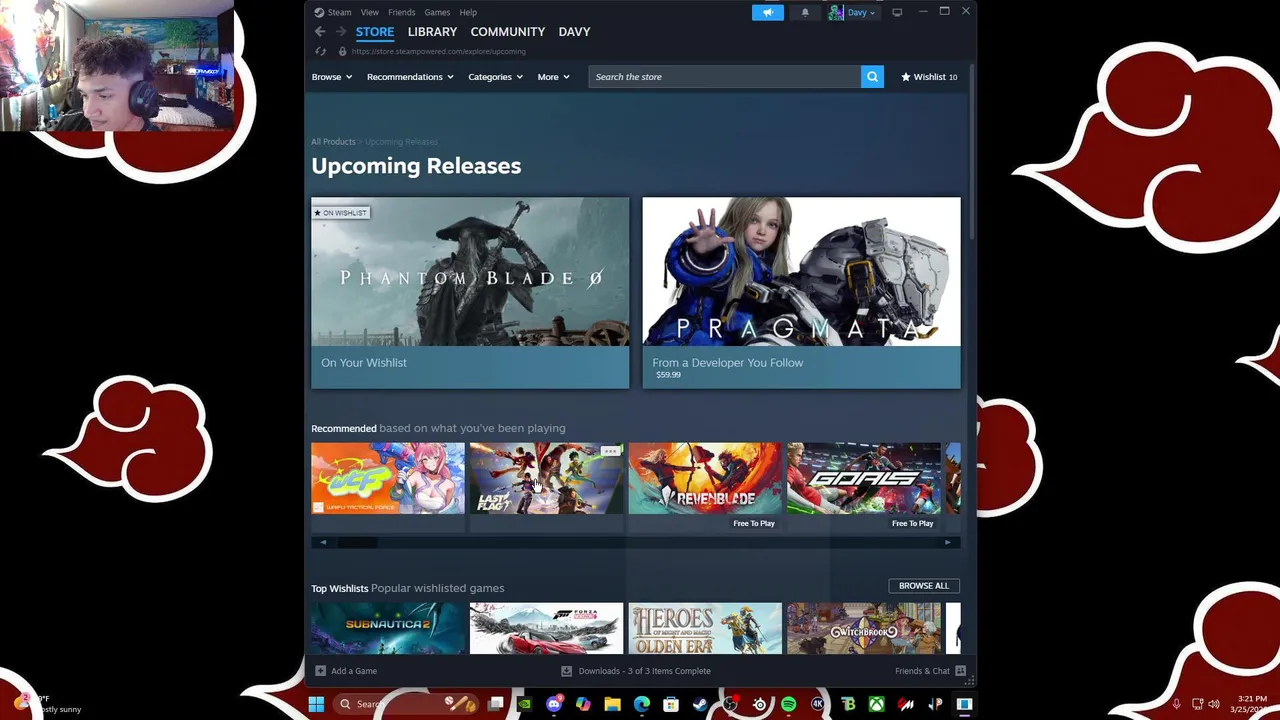Click the system tray volume icon
Image resolution: width=1280 pixels, height=720 pixels.
1214,704
